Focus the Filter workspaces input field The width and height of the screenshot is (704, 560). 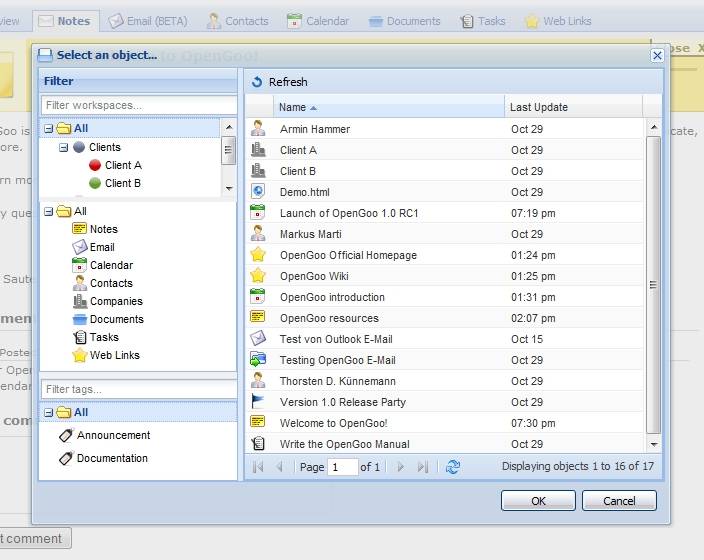(x=139, y=105)
